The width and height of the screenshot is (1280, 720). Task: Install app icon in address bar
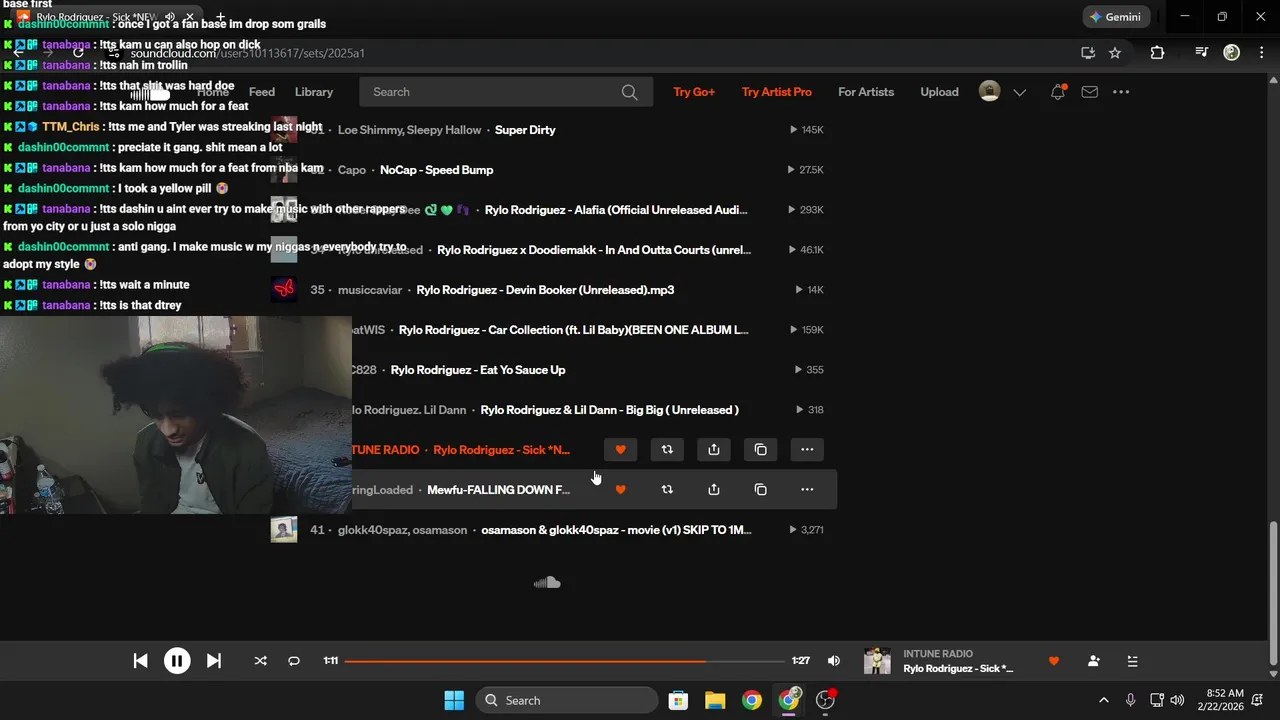click(1088, 53)
